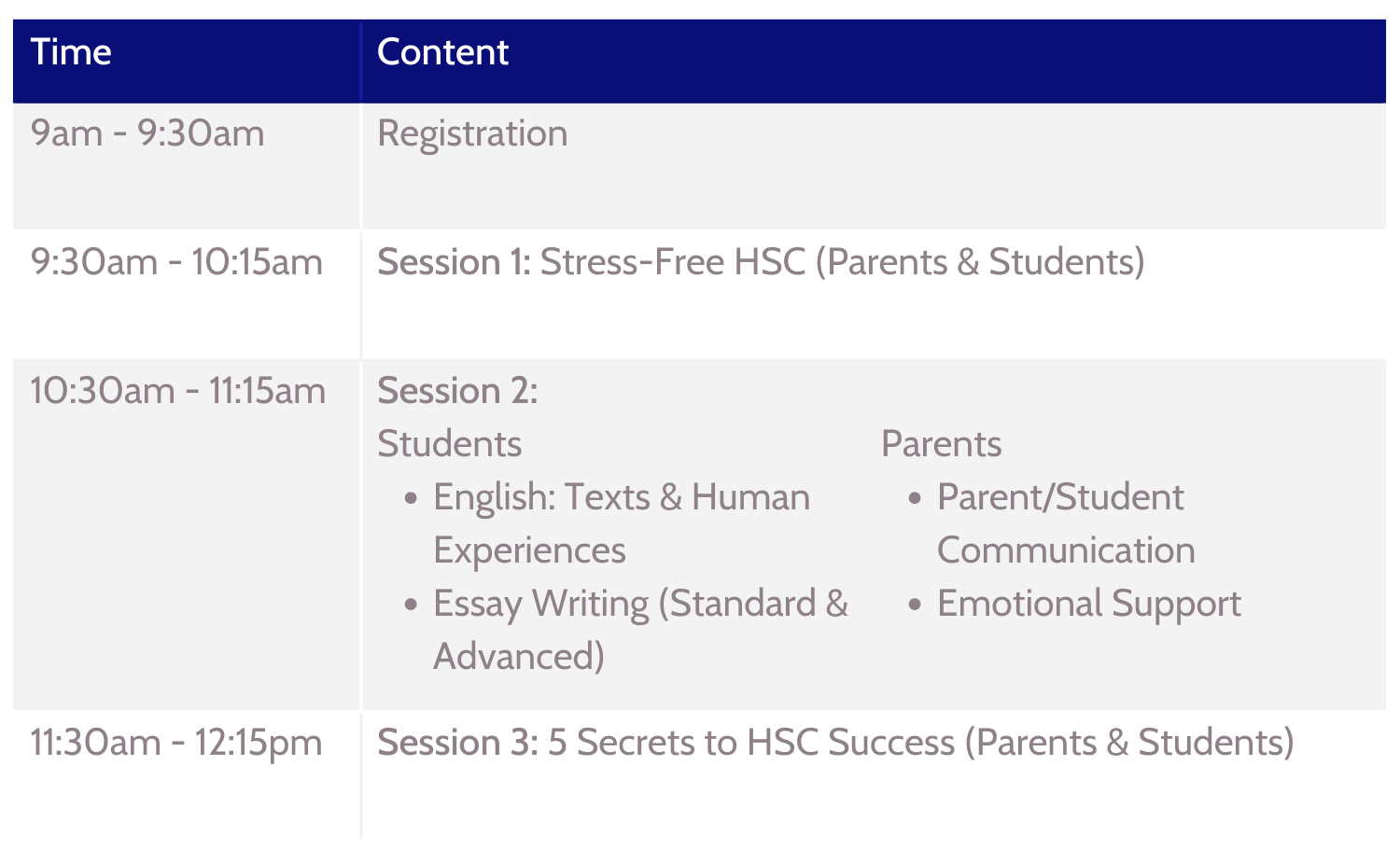Select English: Texts & Human Experiences item
Viewport: 1400px width, 863px height.
coord(608,523)
